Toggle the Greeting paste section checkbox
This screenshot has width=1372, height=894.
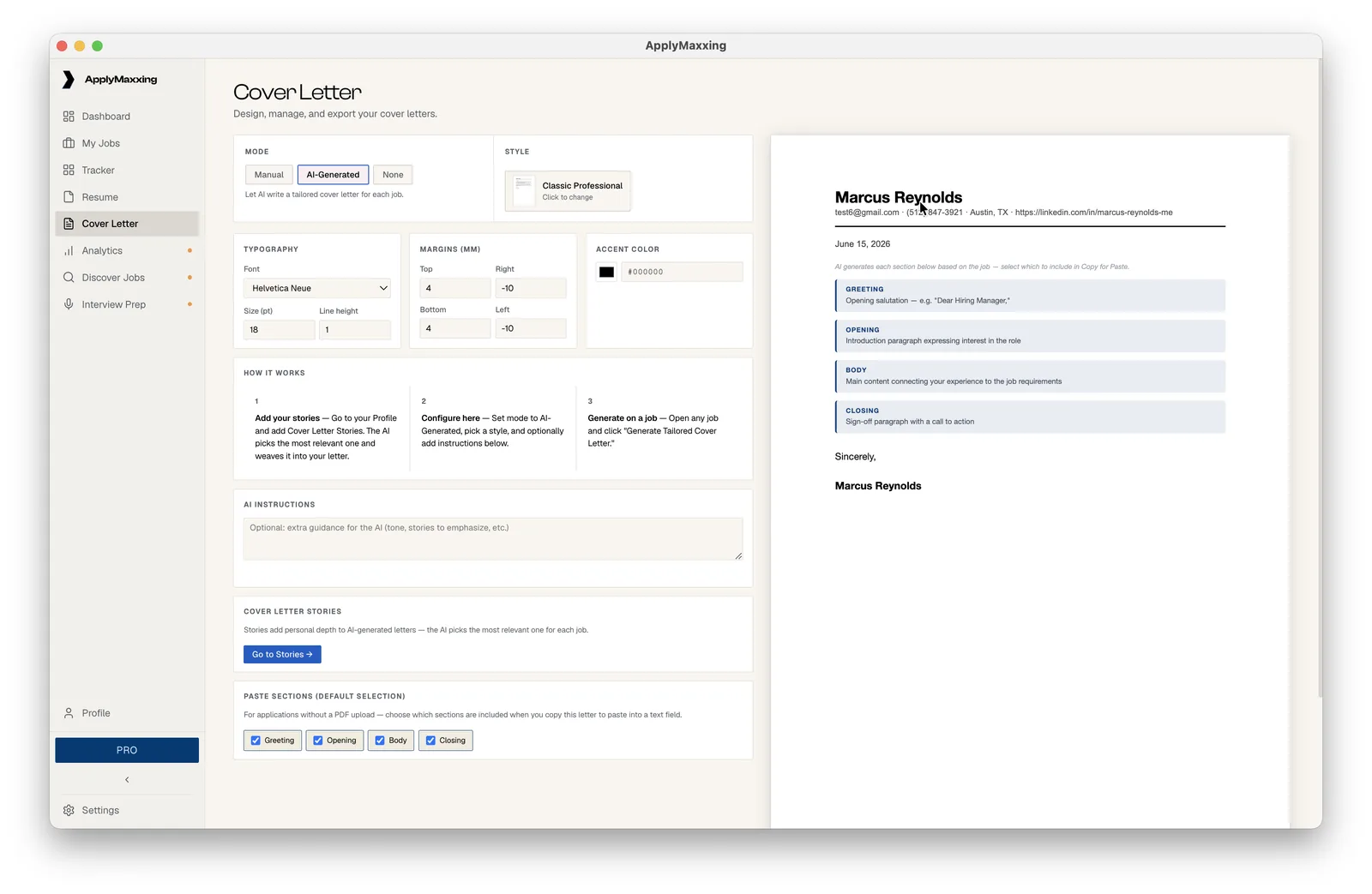tap(256, 741)
